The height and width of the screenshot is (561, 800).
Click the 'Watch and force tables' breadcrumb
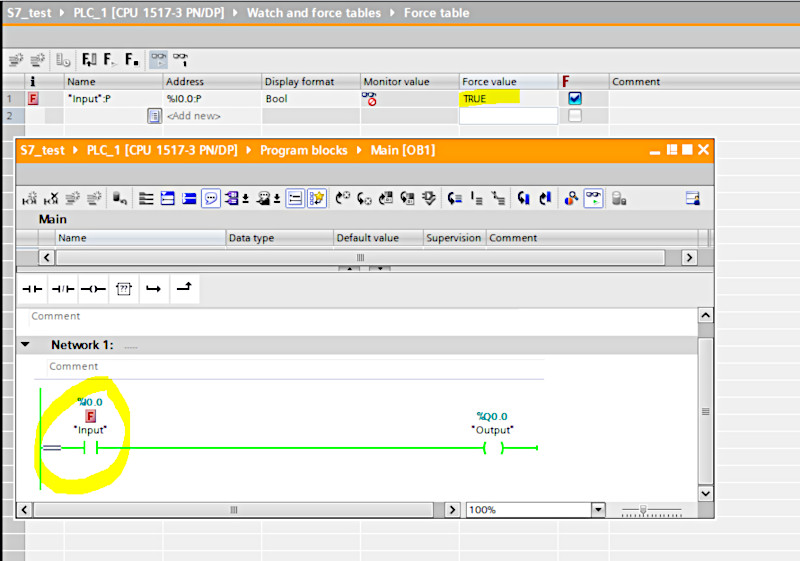click(314, 13)
